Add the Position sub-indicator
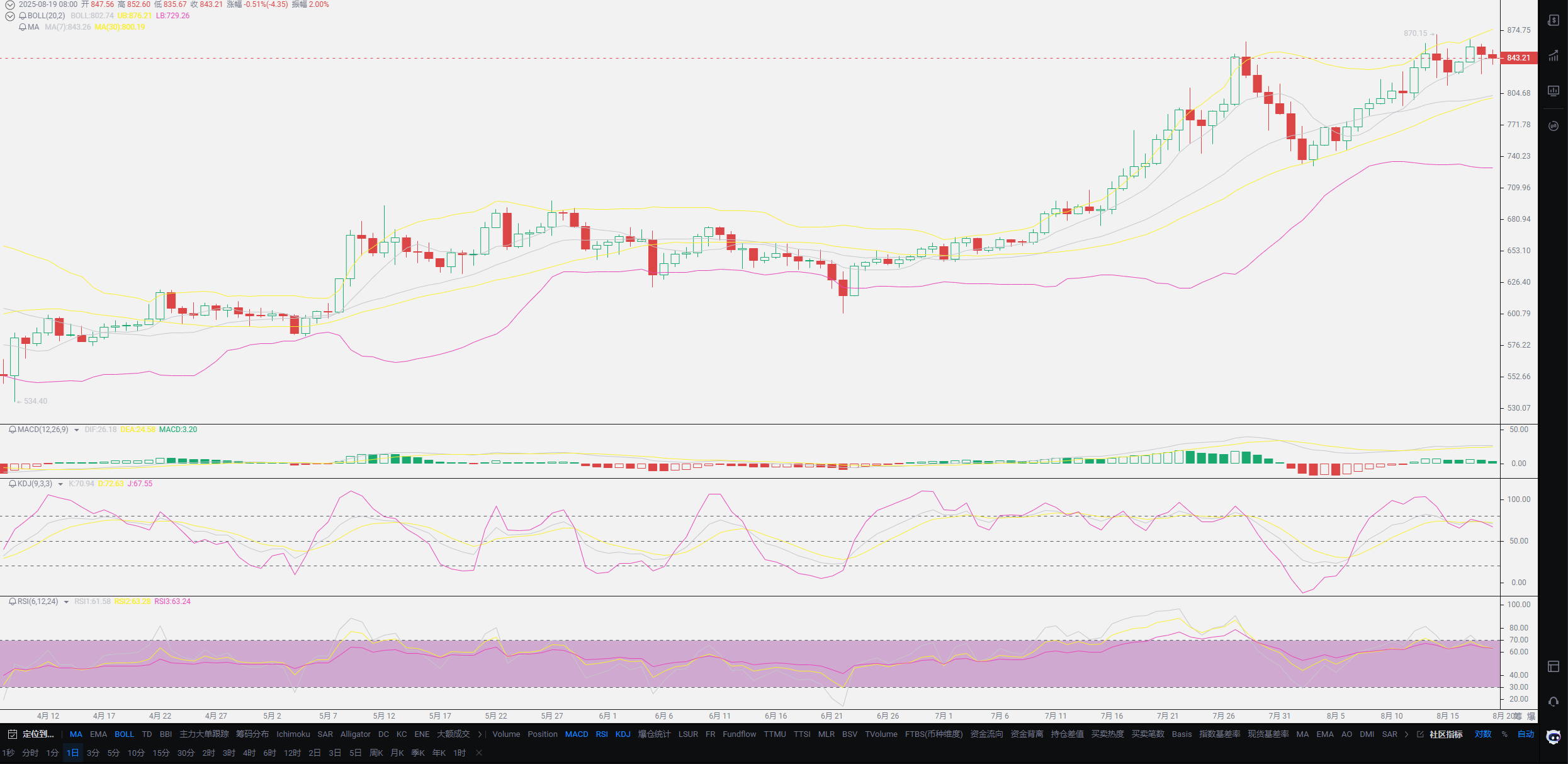 [543, 734]
